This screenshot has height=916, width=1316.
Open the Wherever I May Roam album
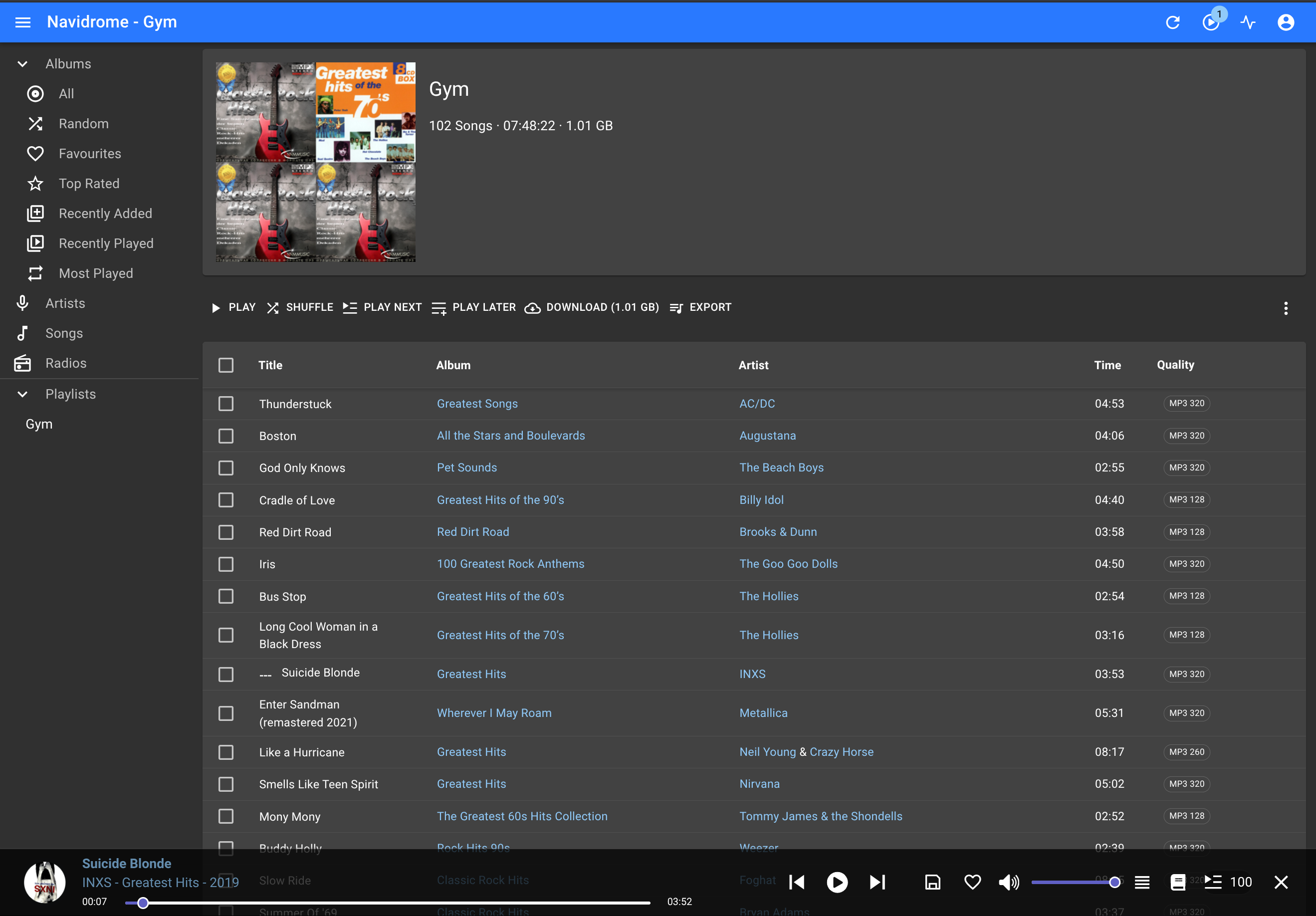point(494,713)
